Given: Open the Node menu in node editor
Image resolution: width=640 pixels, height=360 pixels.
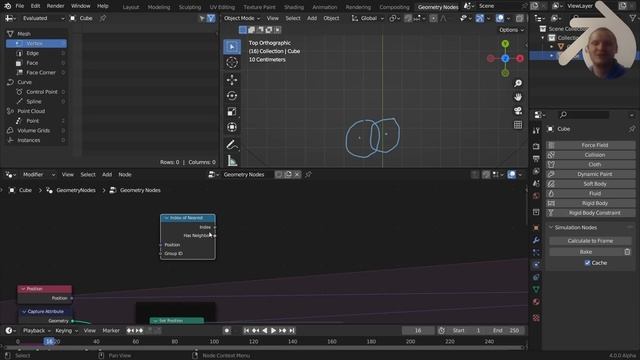Looking at the screenshot, I should [x=125, y=175].
